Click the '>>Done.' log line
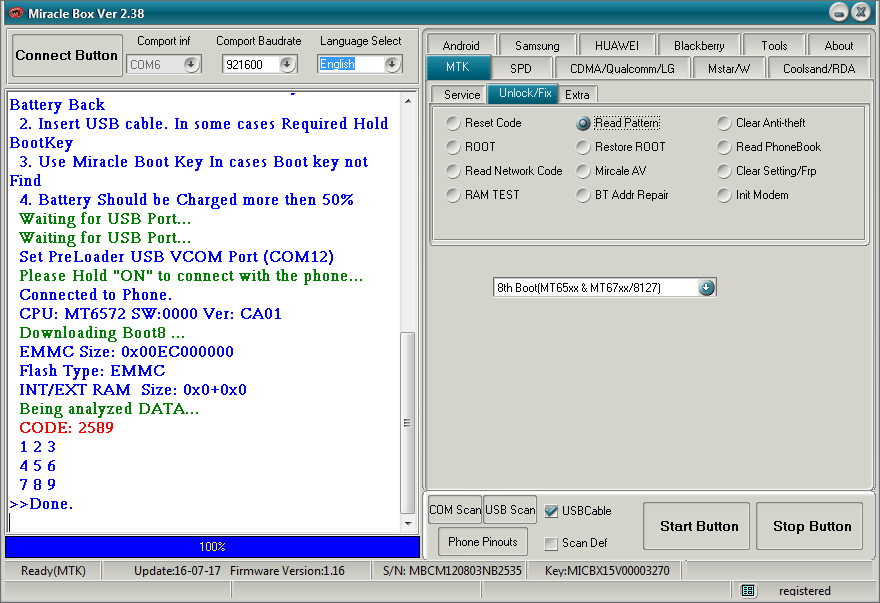Image resolution: width=880 pixels, height=603 pixels. pos(42,504)
